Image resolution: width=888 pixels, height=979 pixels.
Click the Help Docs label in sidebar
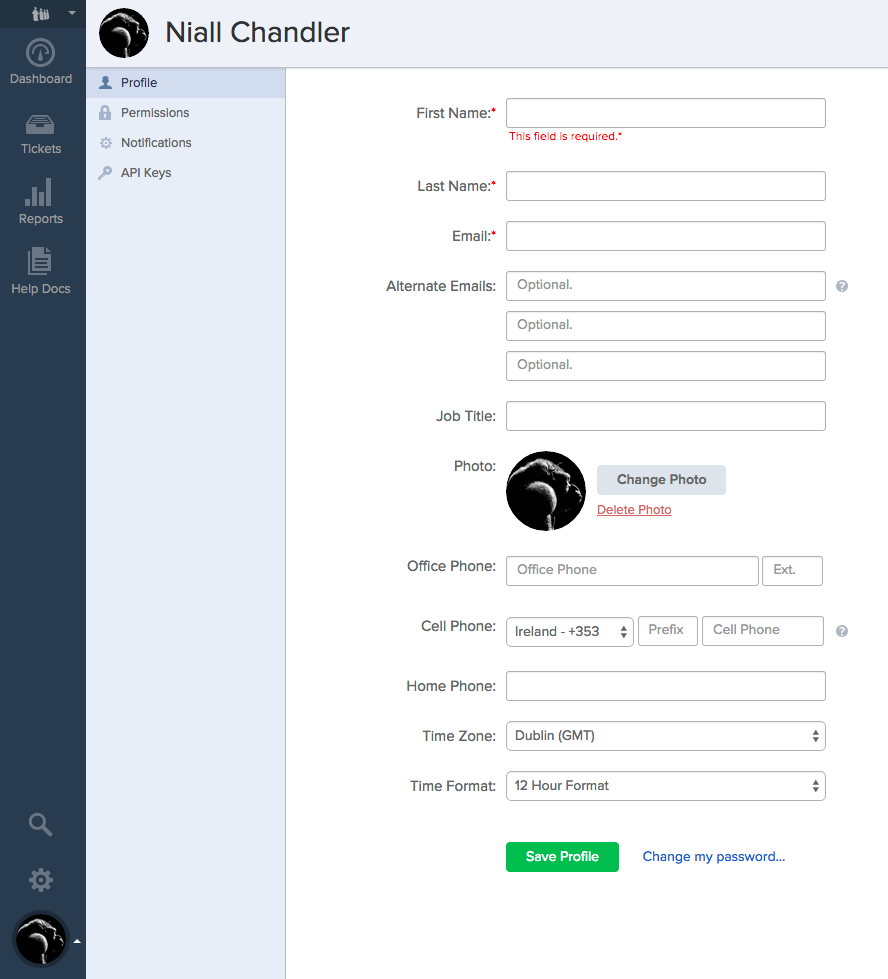(x=41, y=288)
